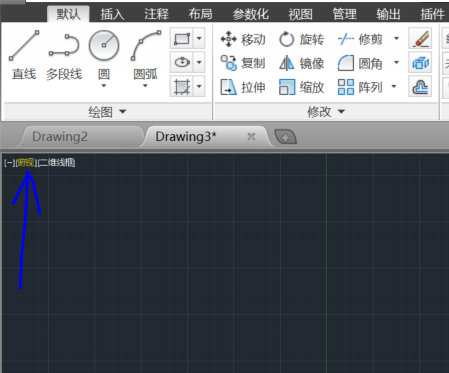Viewport: 449px width, 373px height.
Task: Expand the hatch tool dropdown
Action: (x=199, y=86)
